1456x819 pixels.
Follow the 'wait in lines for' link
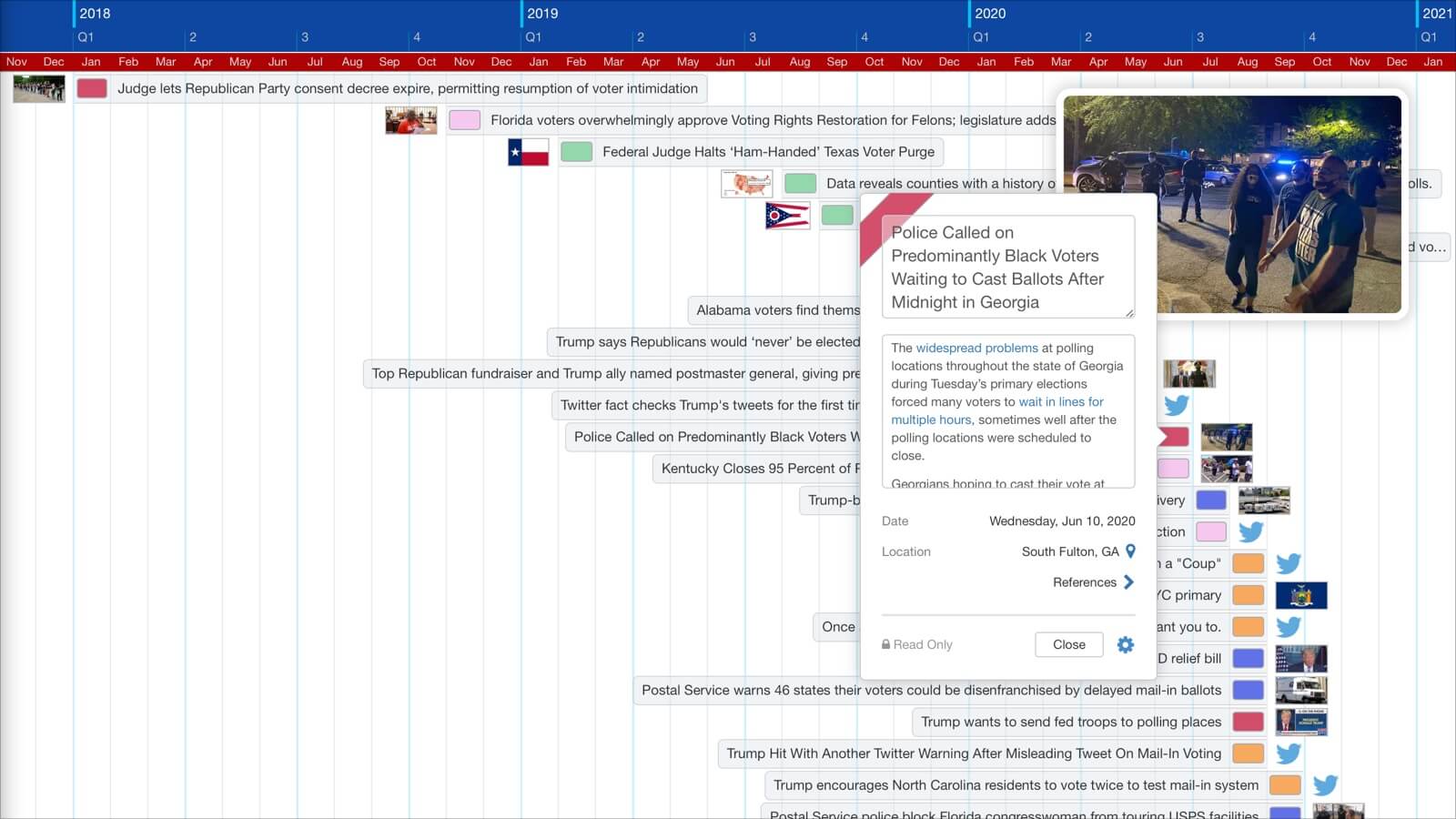[x=1060, y=401]
